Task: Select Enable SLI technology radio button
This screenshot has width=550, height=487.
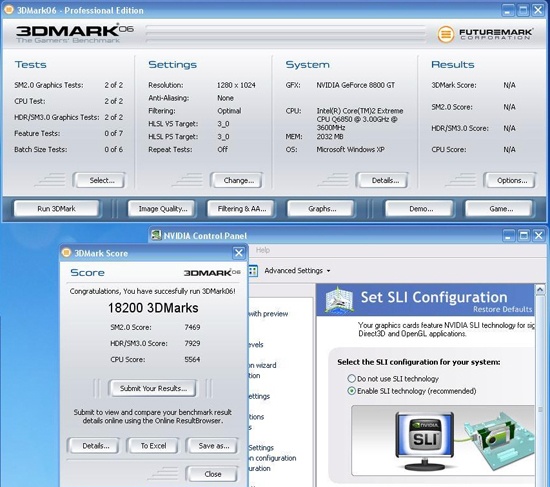Action: pyautogui.click(x=351, y=391)
